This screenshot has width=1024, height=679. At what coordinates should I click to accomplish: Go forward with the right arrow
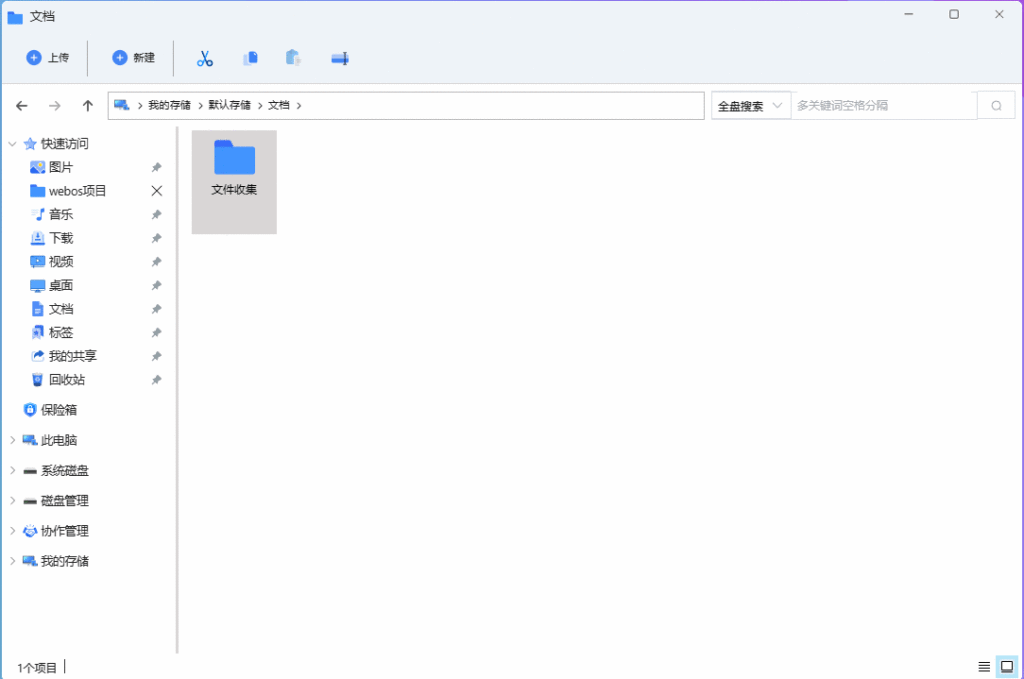55,106
